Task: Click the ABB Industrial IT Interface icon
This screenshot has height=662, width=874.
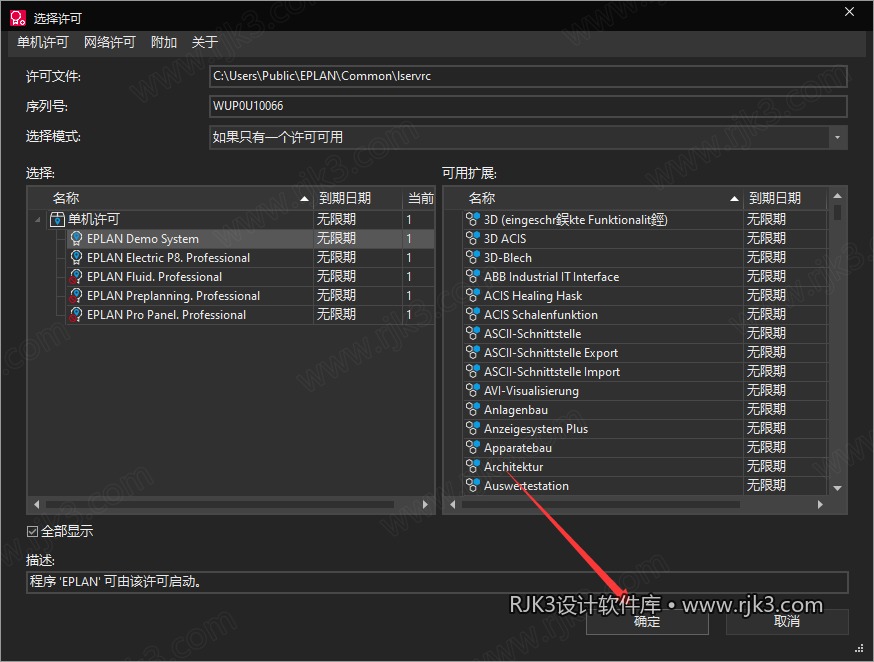Action: [473, 276]
